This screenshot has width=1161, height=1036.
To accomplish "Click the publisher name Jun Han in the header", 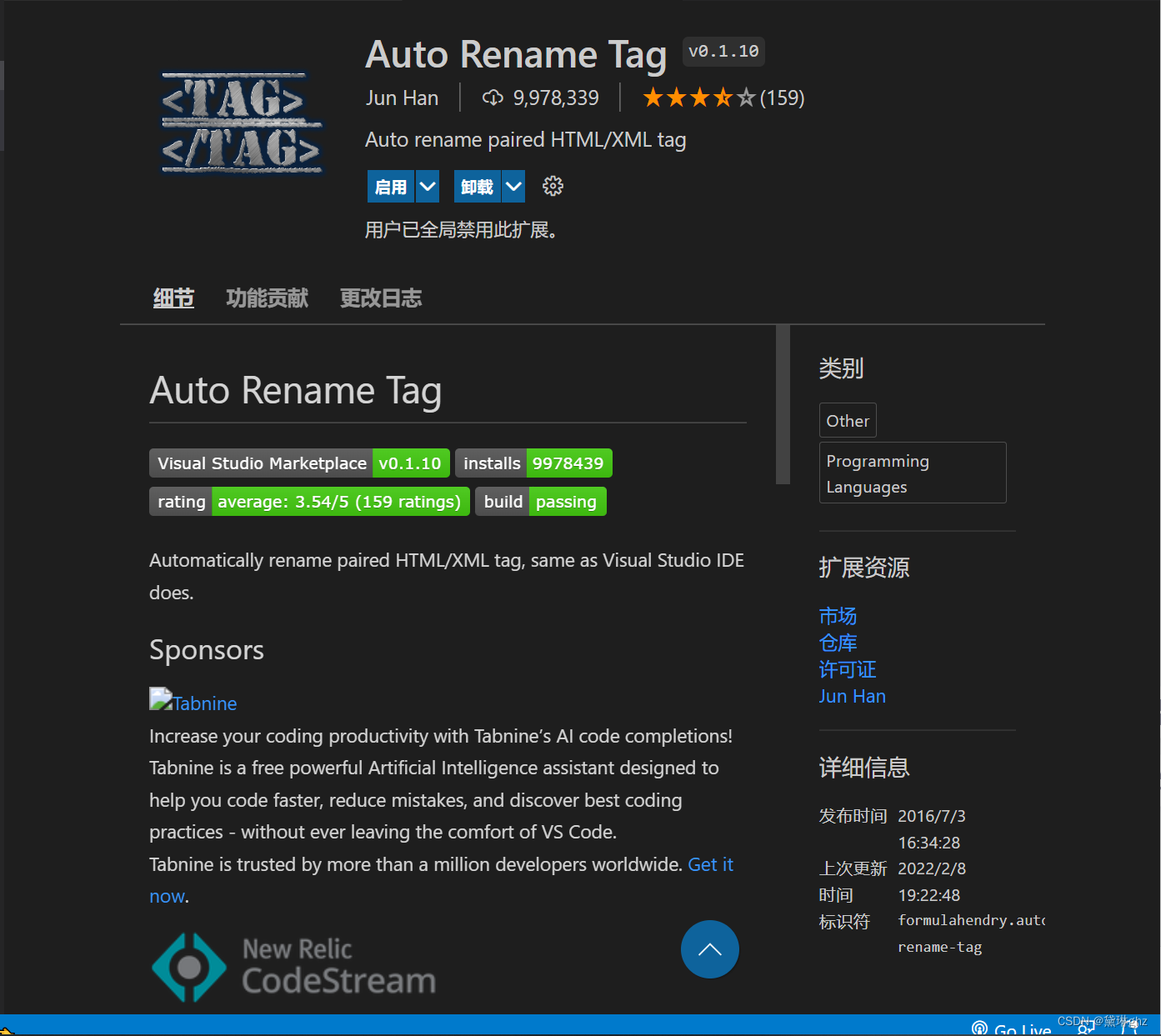I will point(402,98).
